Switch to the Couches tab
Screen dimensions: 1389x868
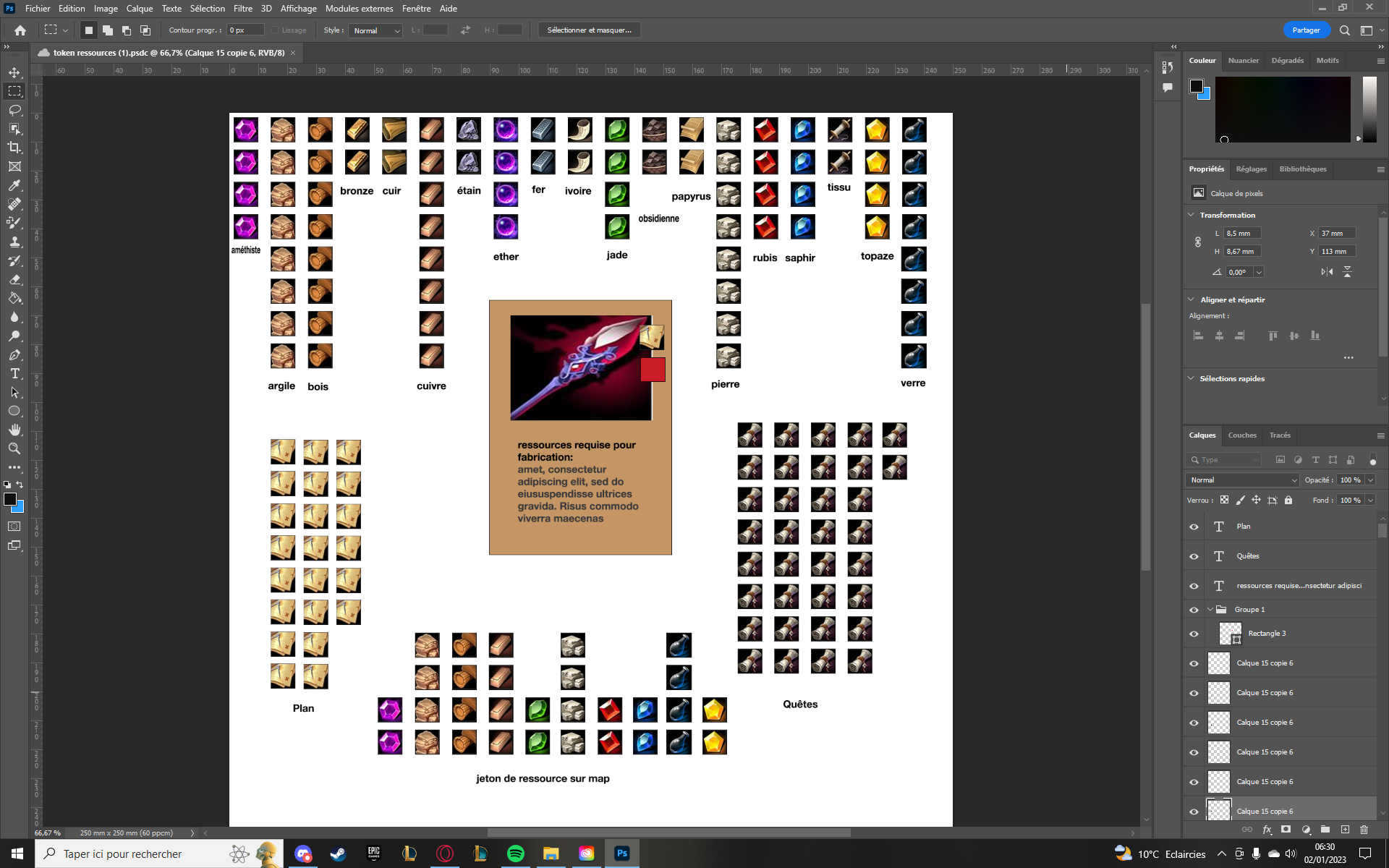click(x=1242, y=435)
